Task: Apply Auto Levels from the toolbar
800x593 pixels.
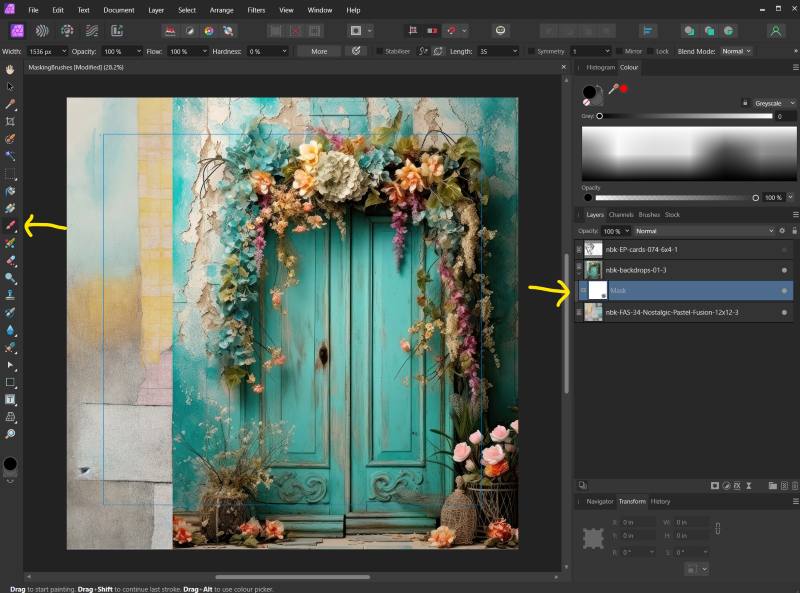Action: tap(170, 31)
